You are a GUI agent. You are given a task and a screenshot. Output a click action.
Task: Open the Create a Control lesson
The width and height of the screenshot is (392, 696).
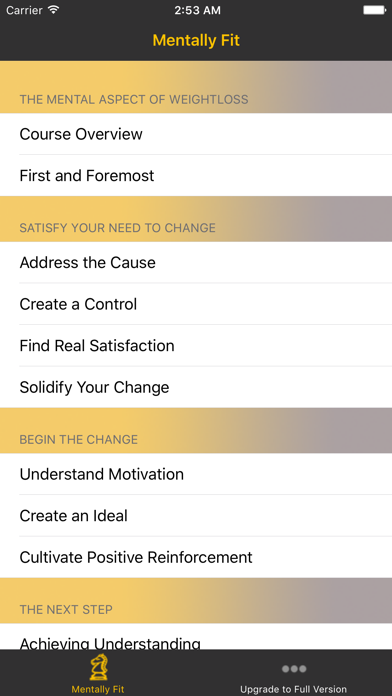(x=196, y=304)
